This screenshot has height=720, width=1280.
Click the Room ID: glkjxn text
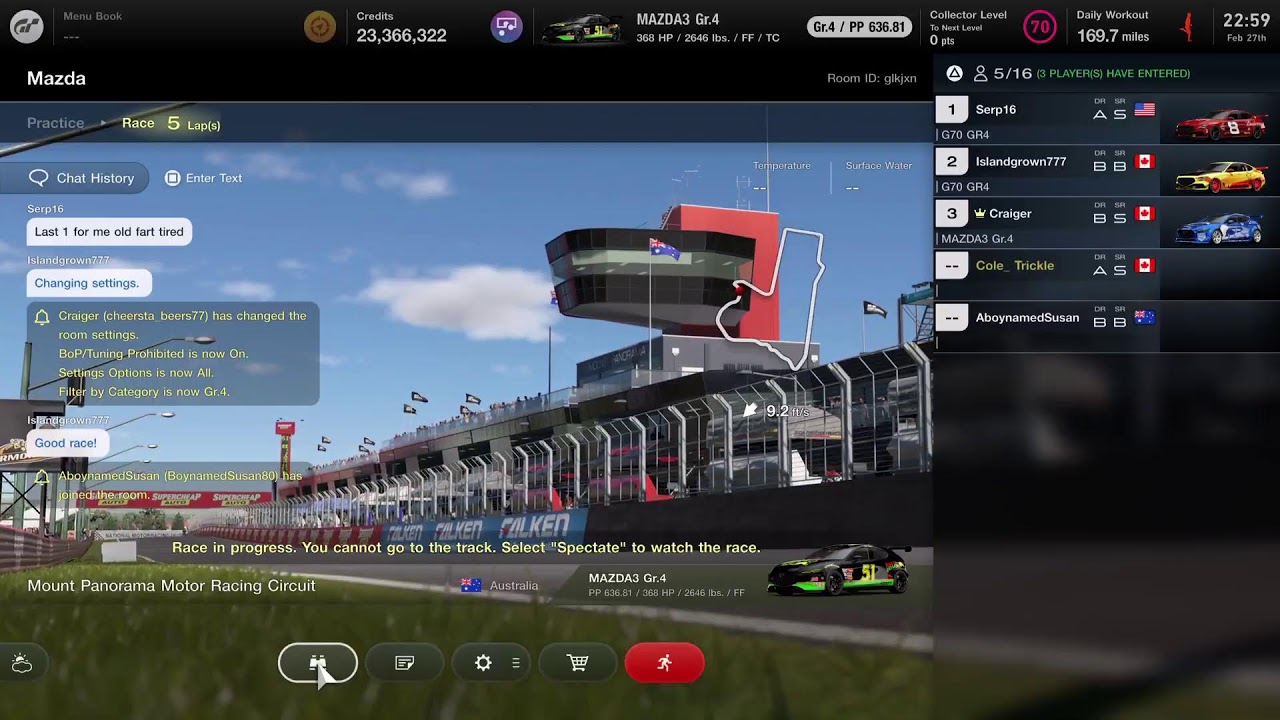pos(872,78)
